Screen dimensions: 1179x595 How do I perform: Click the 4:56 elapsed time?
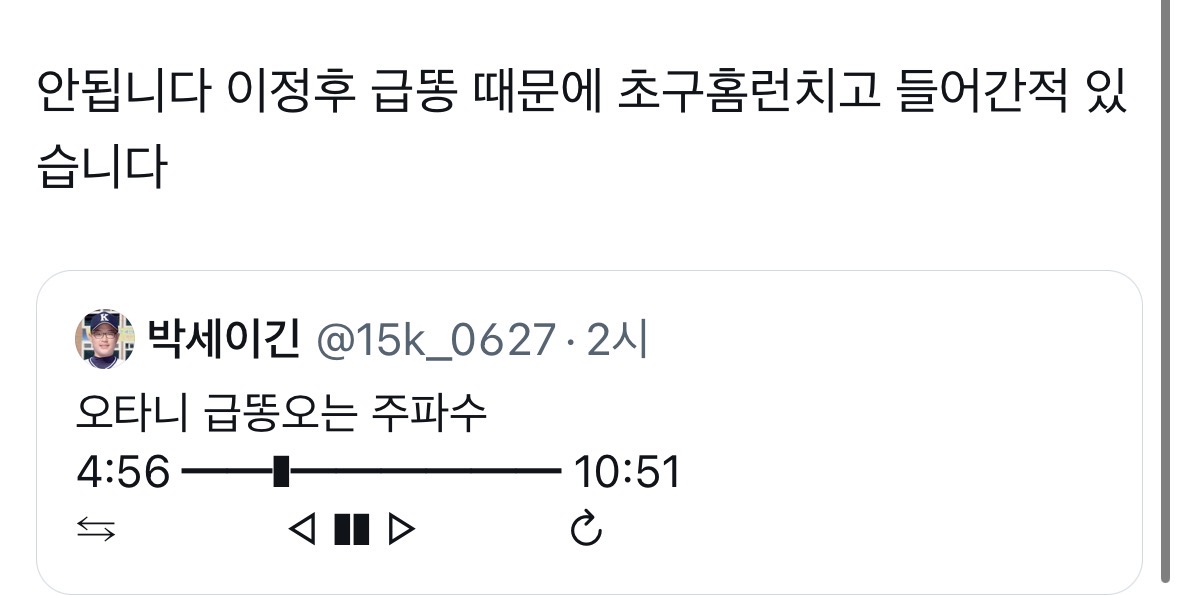click(123, 472)
